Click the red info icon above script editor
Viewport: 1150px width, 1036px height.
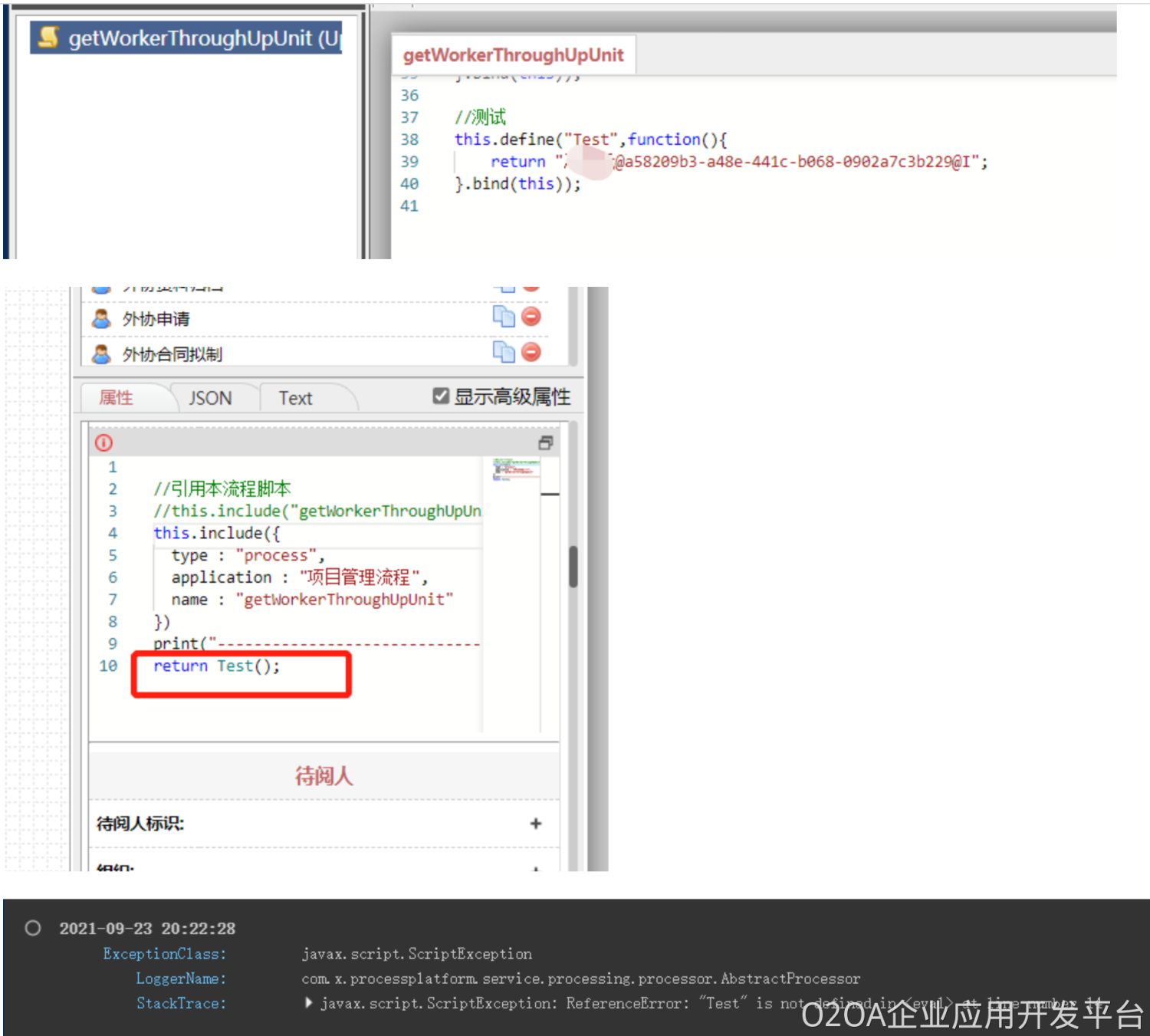tap(103, 442)
